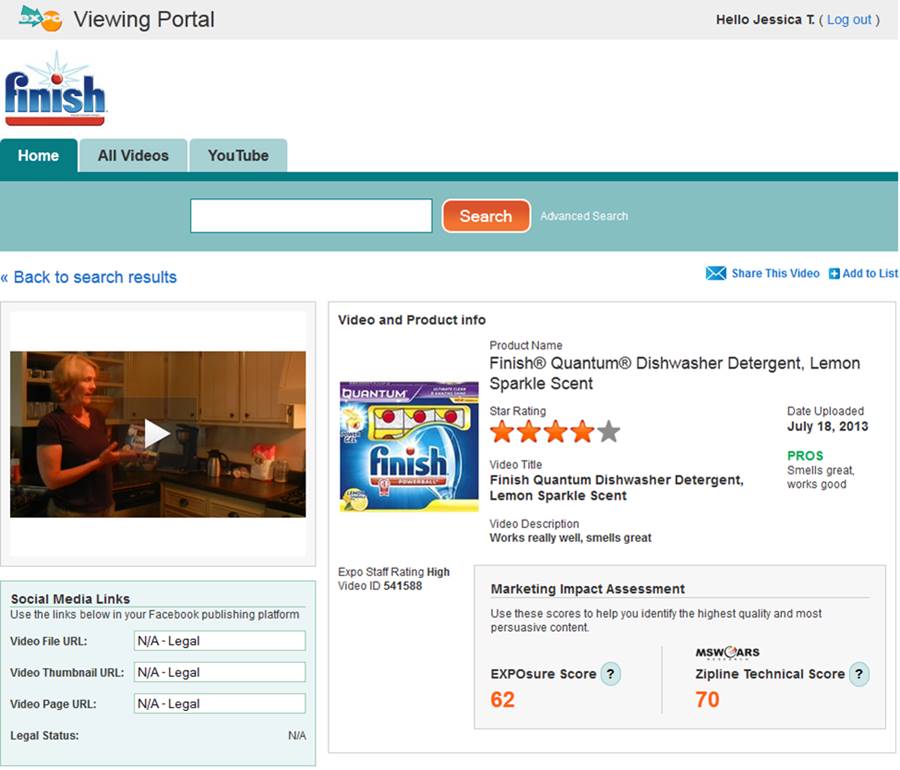Viewport: 900px width, 770px height.
Task: Click the Video File URL field
Action: 220,641
